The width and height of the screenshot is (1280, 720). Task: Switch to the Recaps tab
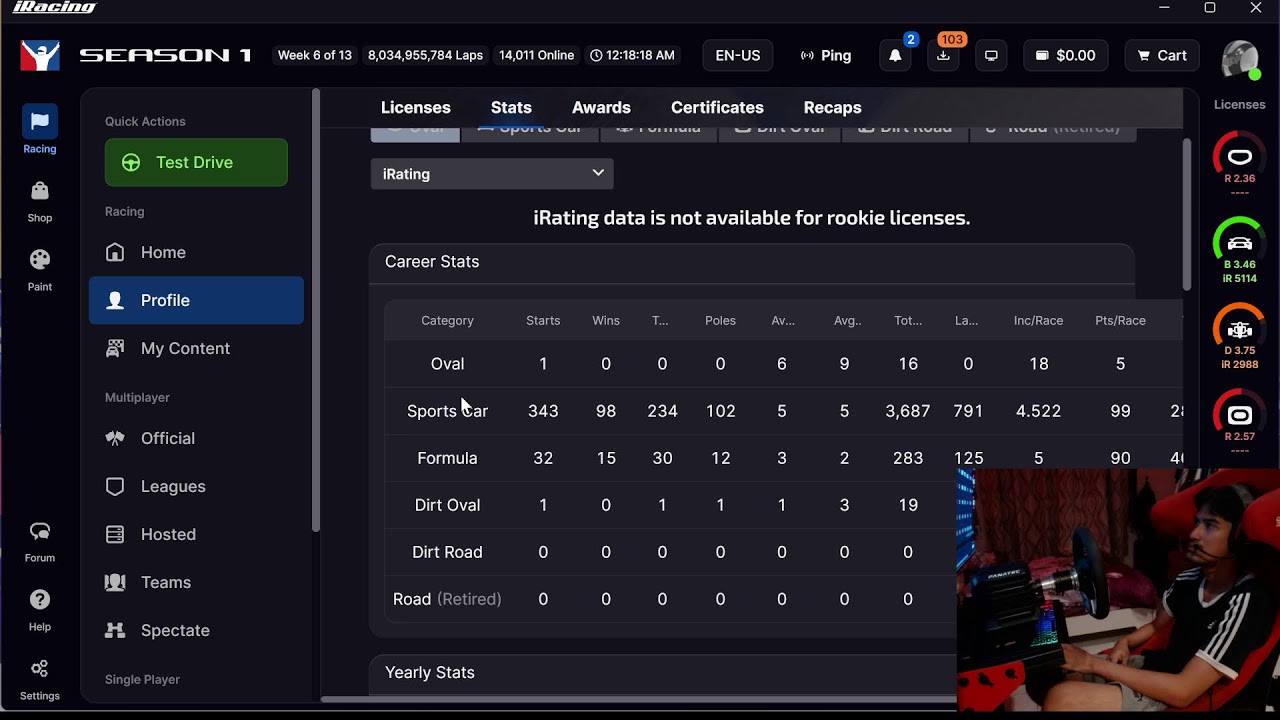[x=832, y=108]
